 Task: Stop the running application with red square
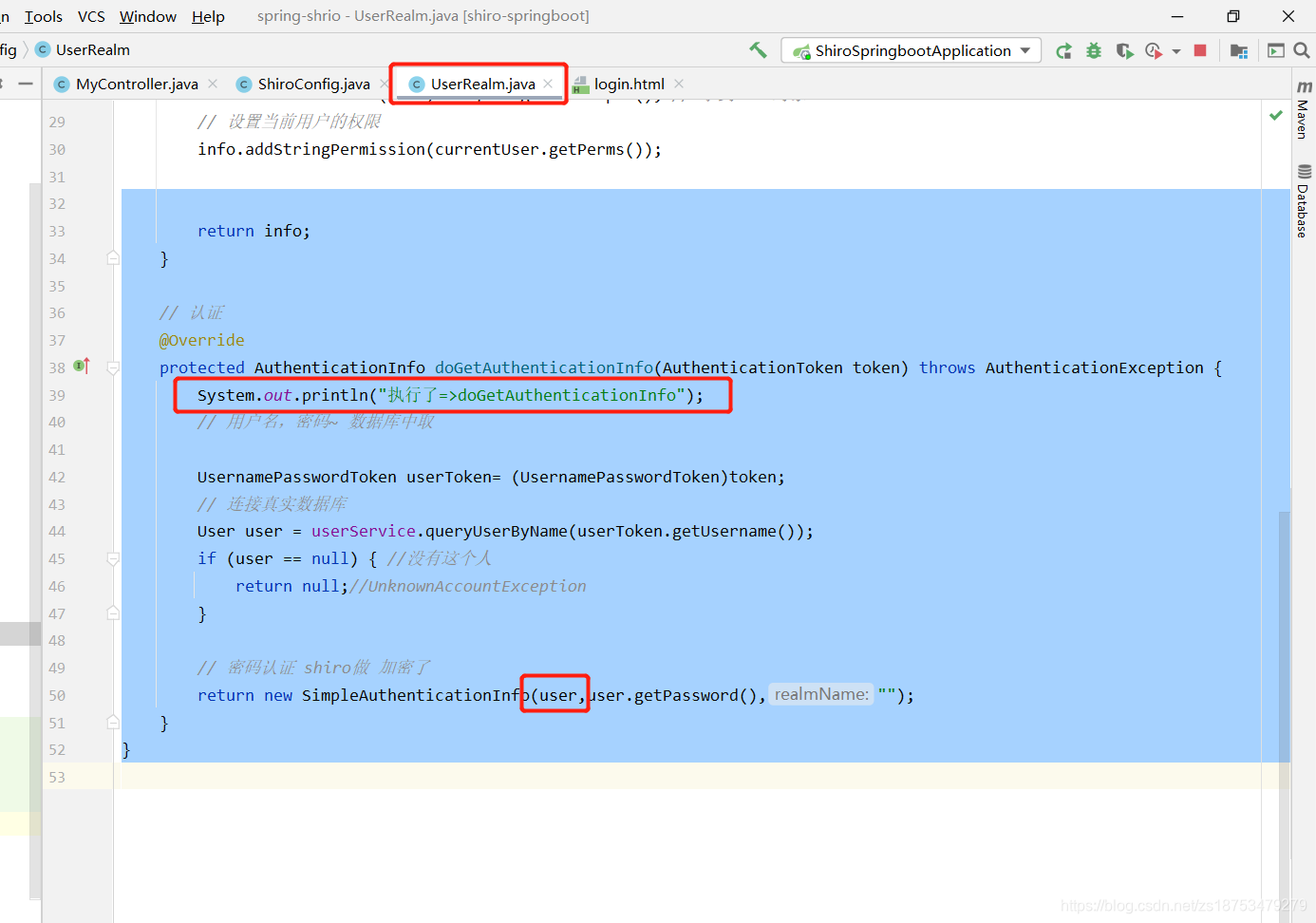(x=1200, y=50)
